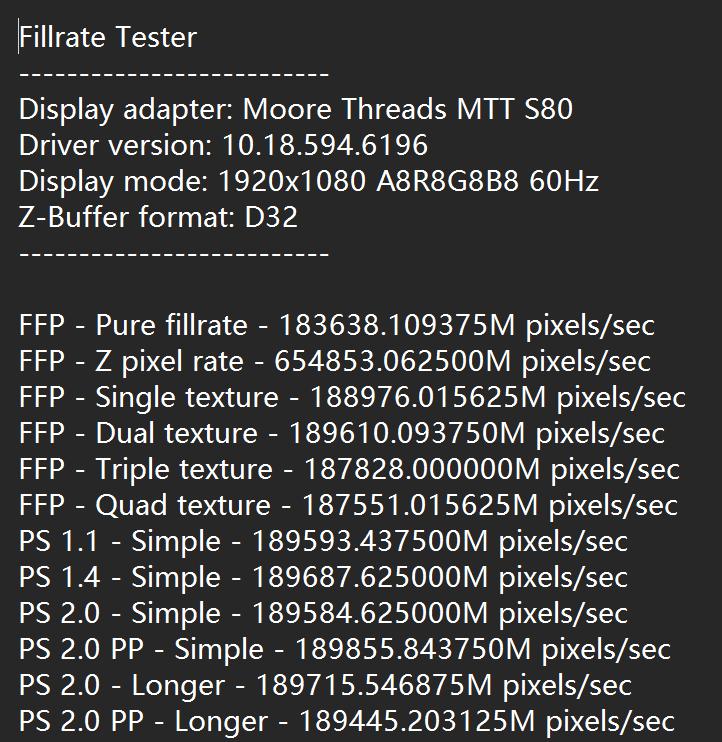Click the PS 2.0 PP - Simple line

click(x=344, y=650)
